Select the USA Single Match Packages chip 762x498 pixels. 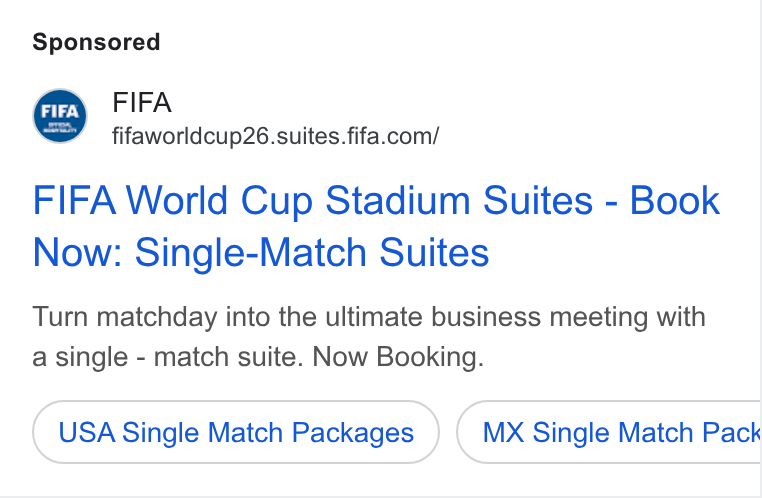click(x=236, y=432)
